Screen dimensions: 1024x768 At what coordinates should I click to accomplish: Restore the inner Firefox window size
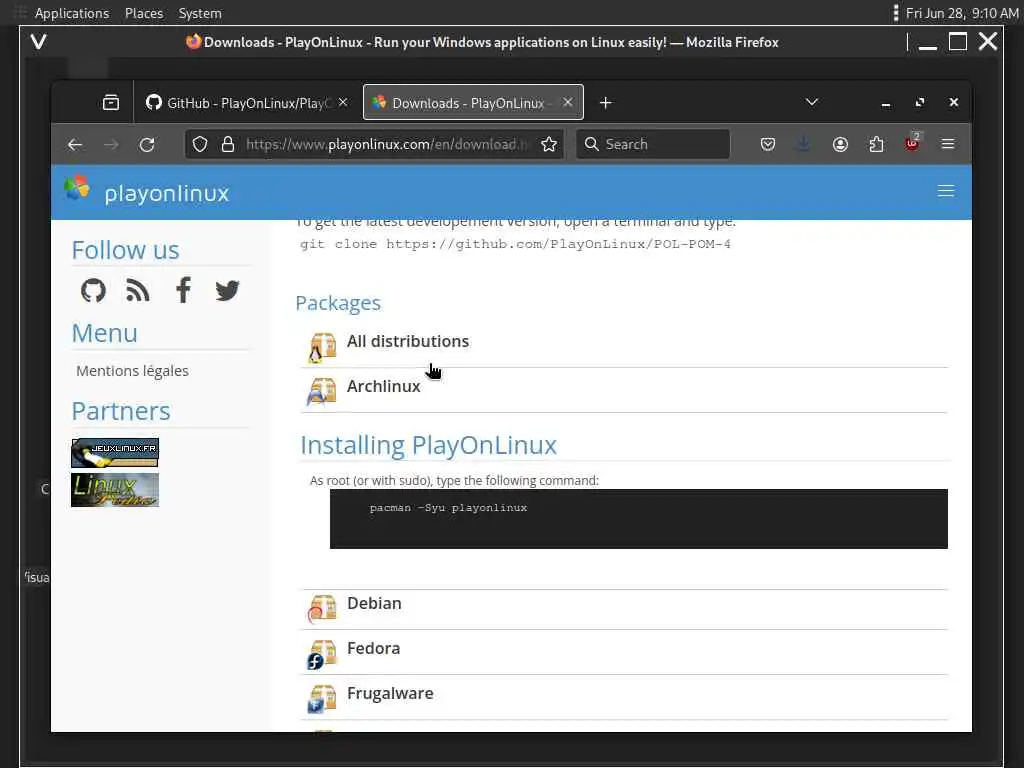click(920, 103)
